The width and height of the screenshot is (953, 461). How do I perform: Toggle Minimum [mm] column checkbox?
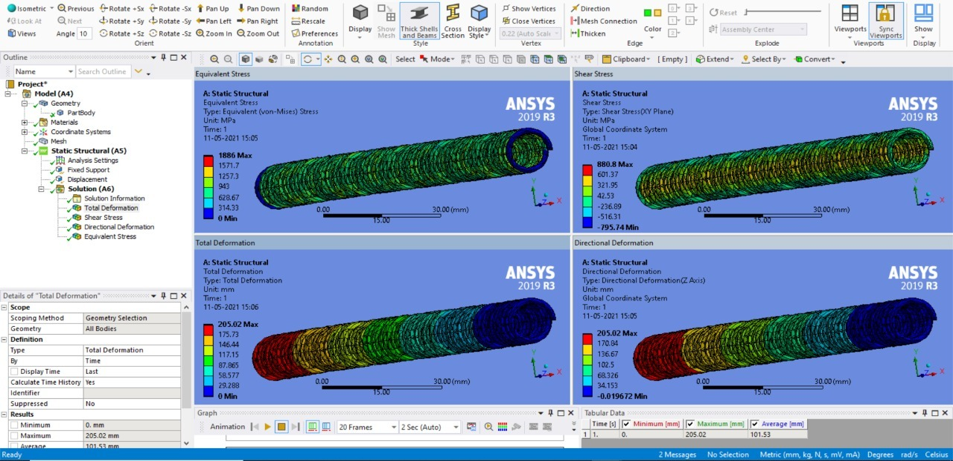[x=626, y=424]
